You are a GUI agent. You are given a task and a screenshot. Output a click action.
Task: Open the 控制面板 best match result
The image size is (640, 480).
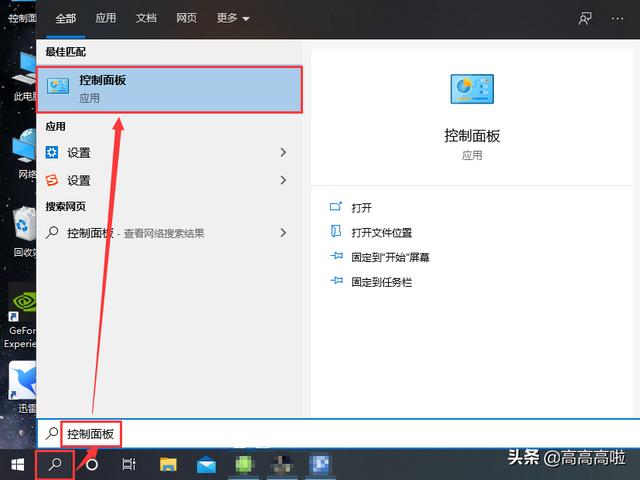coord(170,89)
